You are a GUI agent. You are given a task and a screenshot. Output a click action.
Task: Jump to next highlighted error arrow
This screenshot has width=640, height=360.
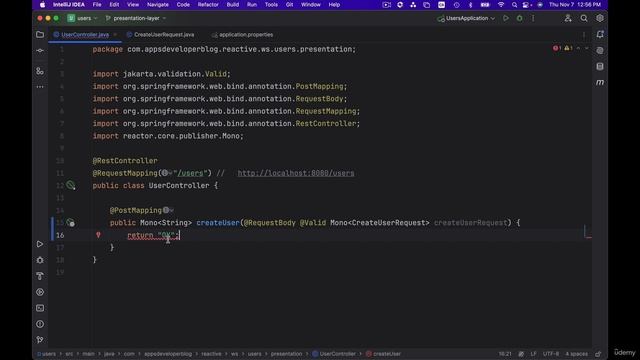click(x=587, y=48)
